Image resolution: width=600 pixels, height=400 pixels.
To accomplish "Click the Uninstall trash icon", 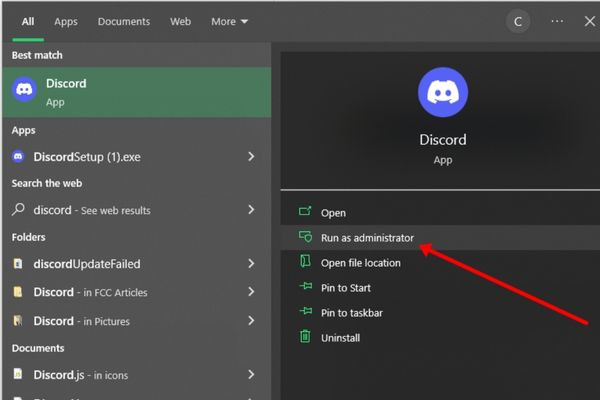I will (305, 336).
